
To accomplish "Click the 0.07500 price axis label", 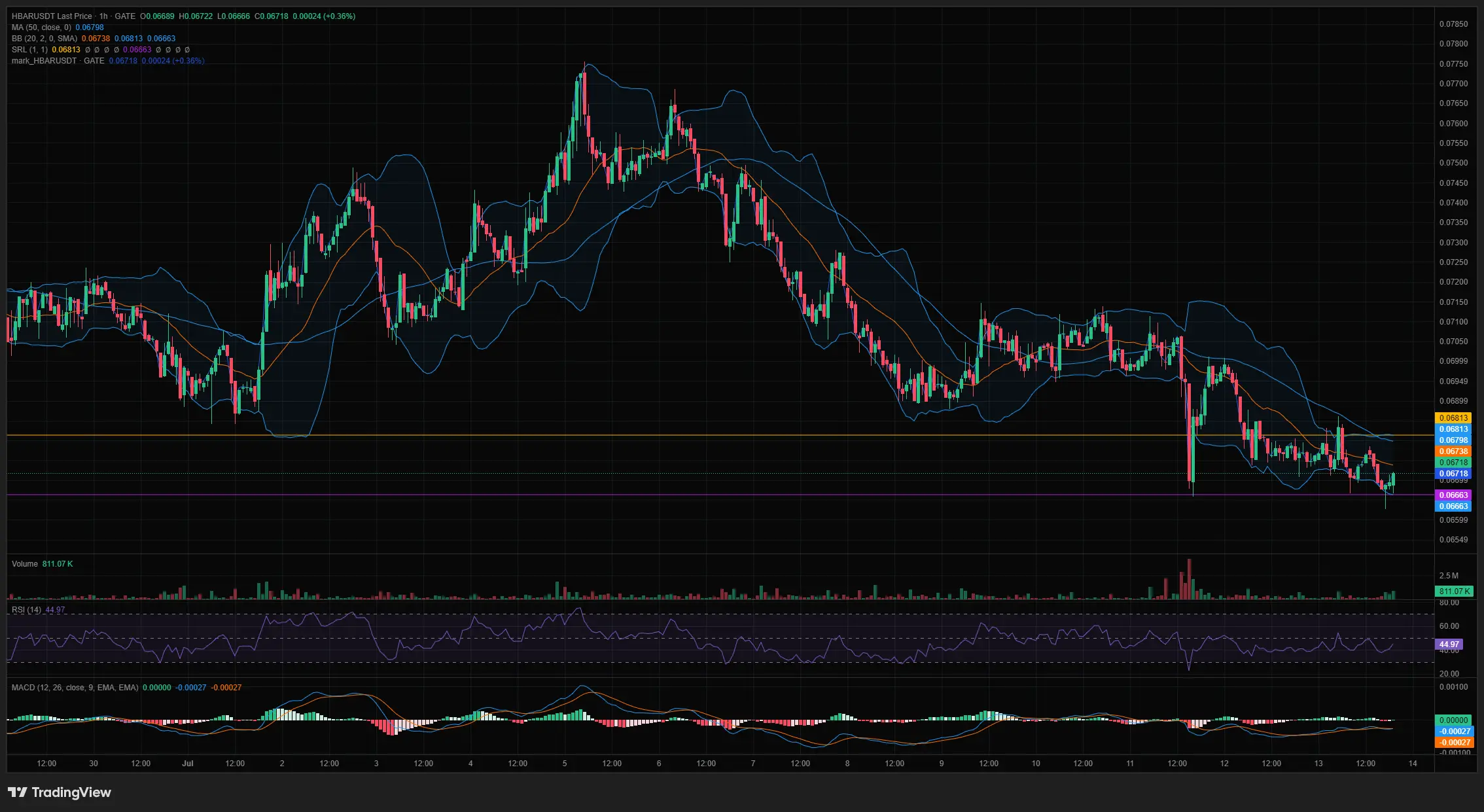I will [1453, 162].
